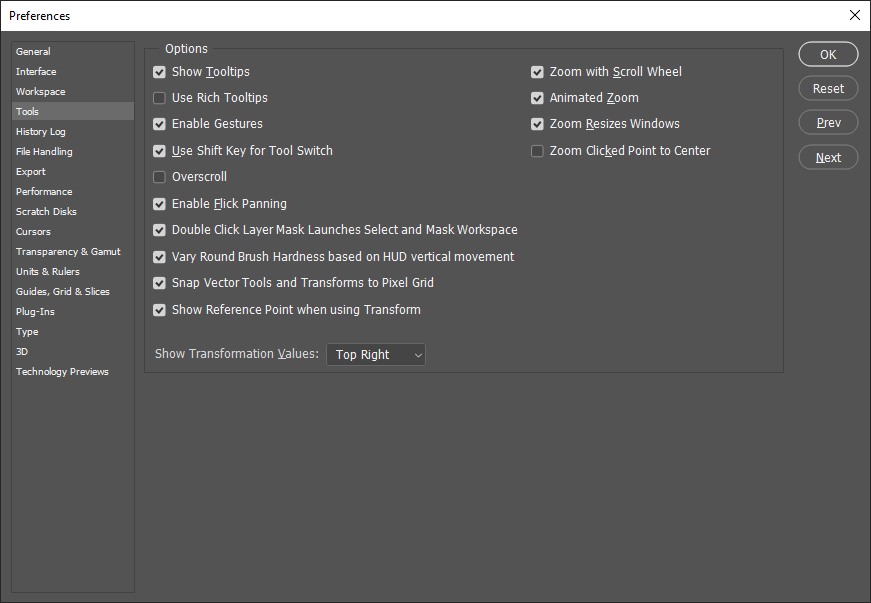The height and width of the screenshot is (603, 871).
Task: Toggle Zoom with Scroll Wheel off
Action: 538,72
